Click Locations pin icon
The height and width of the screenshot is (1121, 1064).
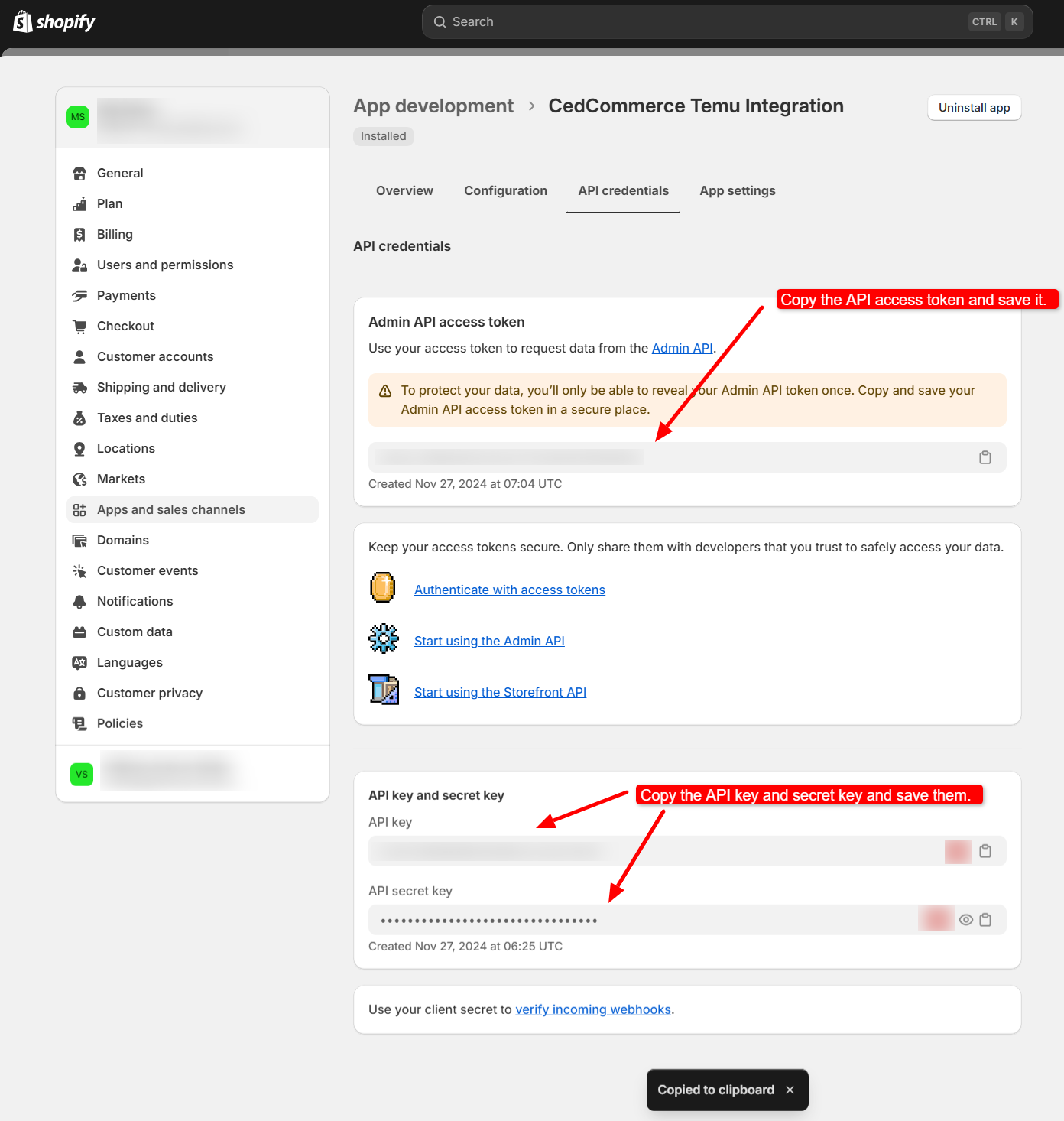click(79, 449)
